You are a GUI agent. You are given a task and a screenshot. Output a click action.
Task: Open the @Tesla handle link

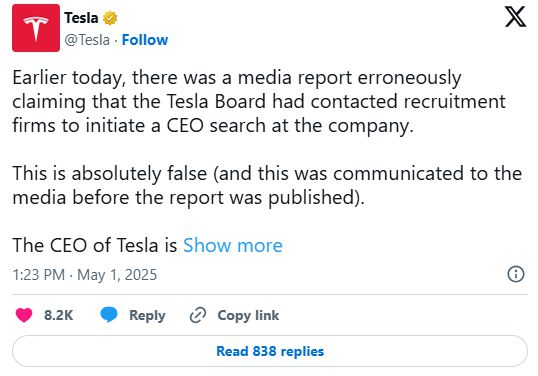87,40
